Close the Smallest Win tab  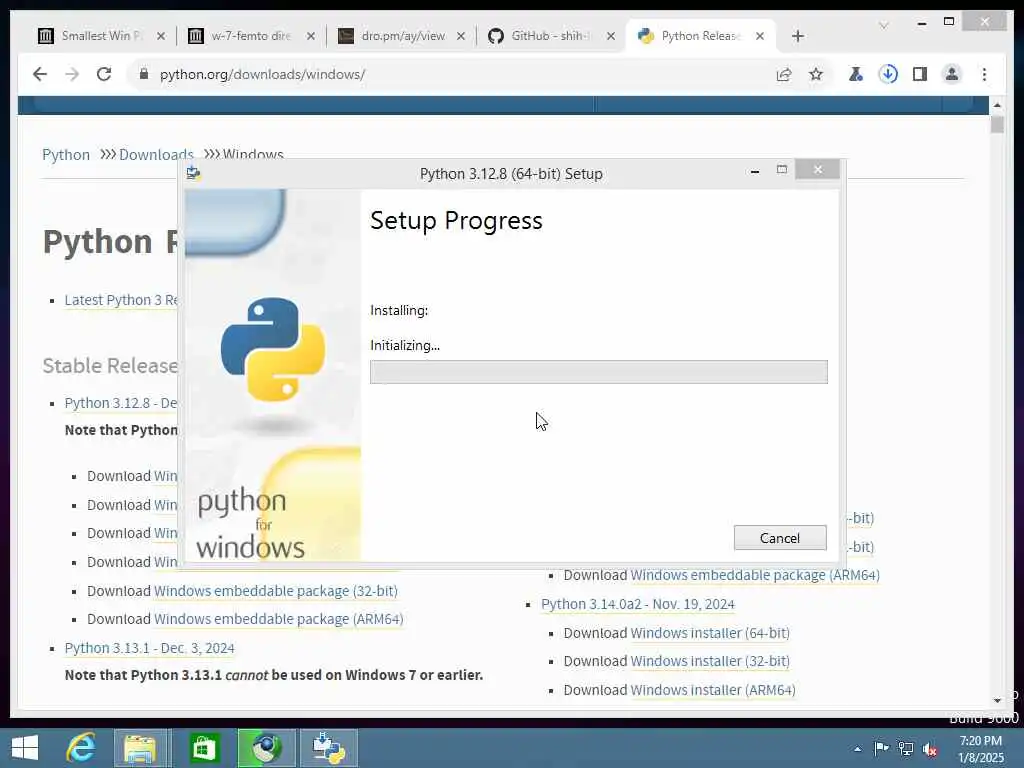161,37
